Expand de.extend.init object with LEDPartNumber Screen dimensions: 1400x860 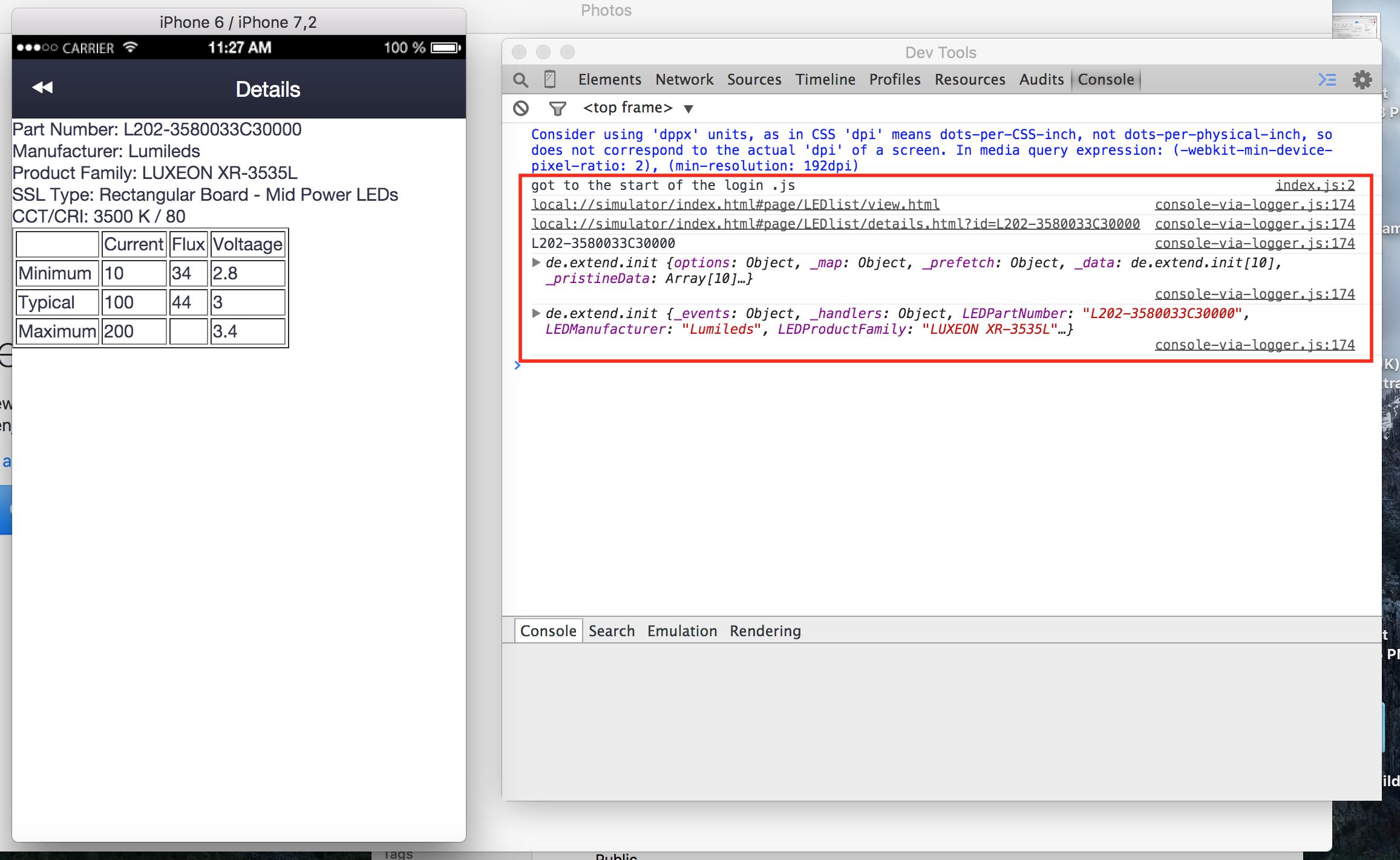click(x=536, y=313)
